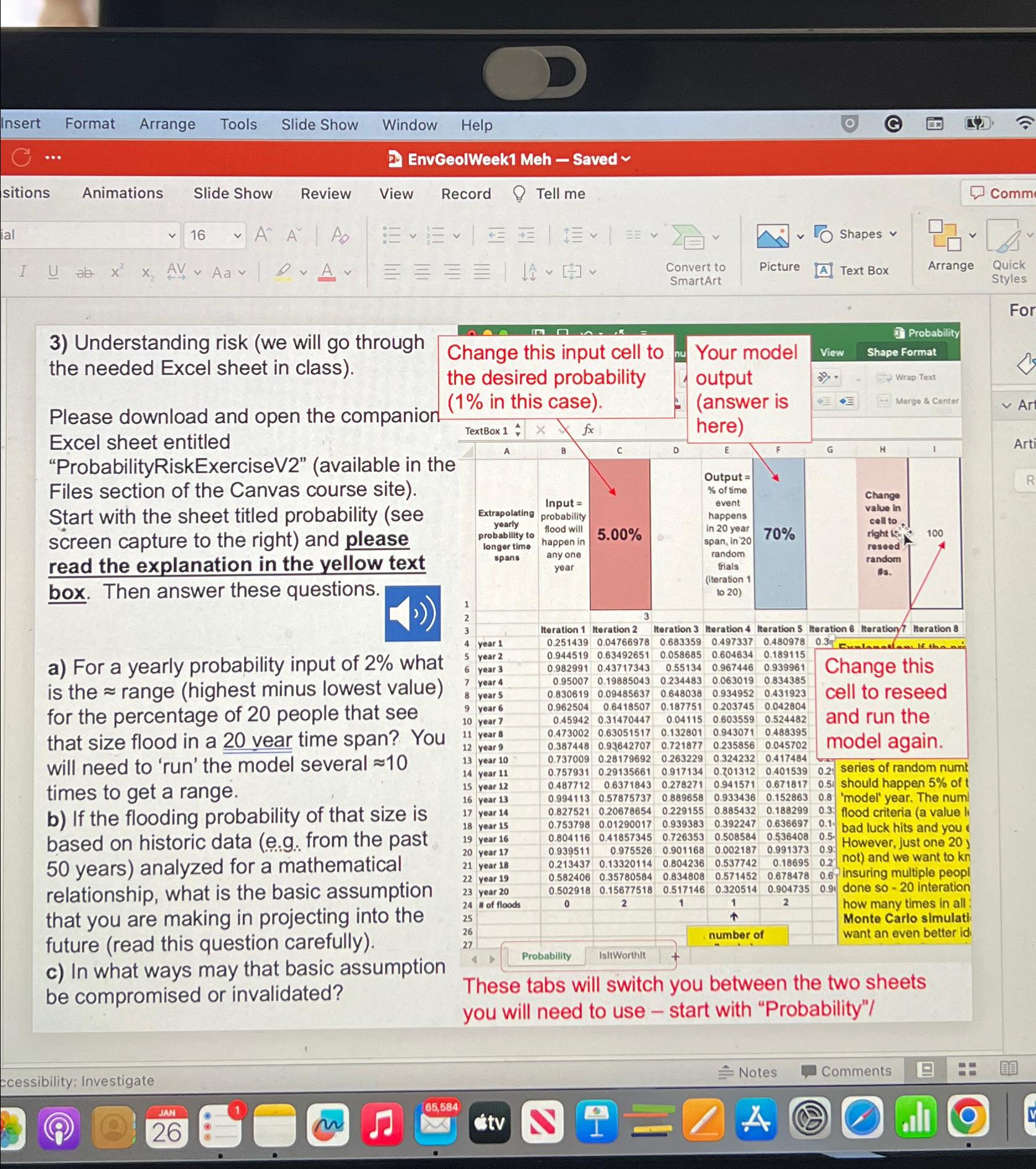Pick a font color with the red A swatch
The width and height of the screenshot is (1036, 1169).
[x=327, y=272]
